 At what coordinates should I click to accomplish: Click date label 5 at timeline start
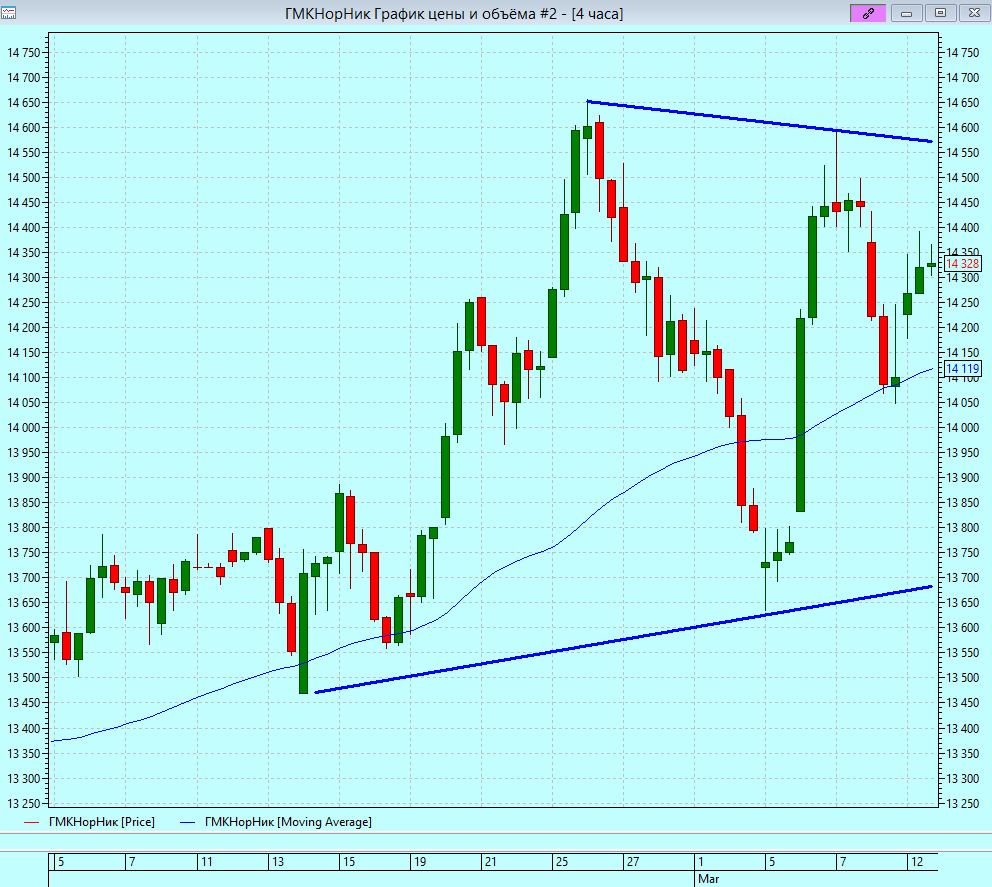(61, 861)
